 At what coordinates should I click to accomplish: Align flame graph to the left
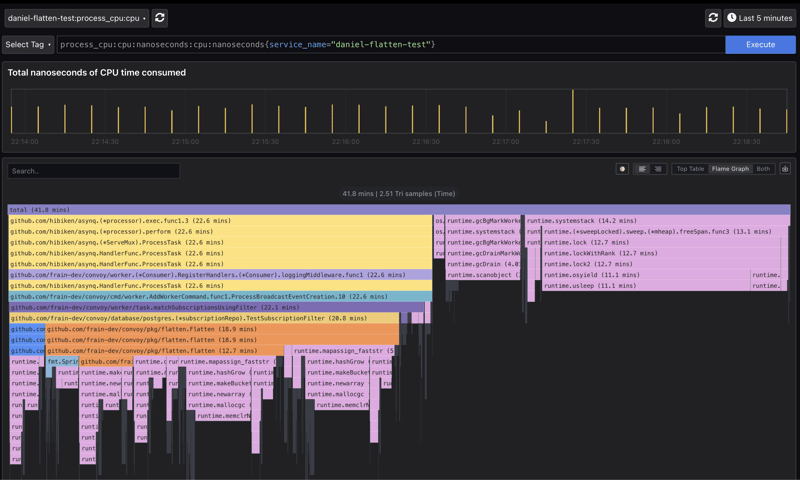(x=642, y=169)
